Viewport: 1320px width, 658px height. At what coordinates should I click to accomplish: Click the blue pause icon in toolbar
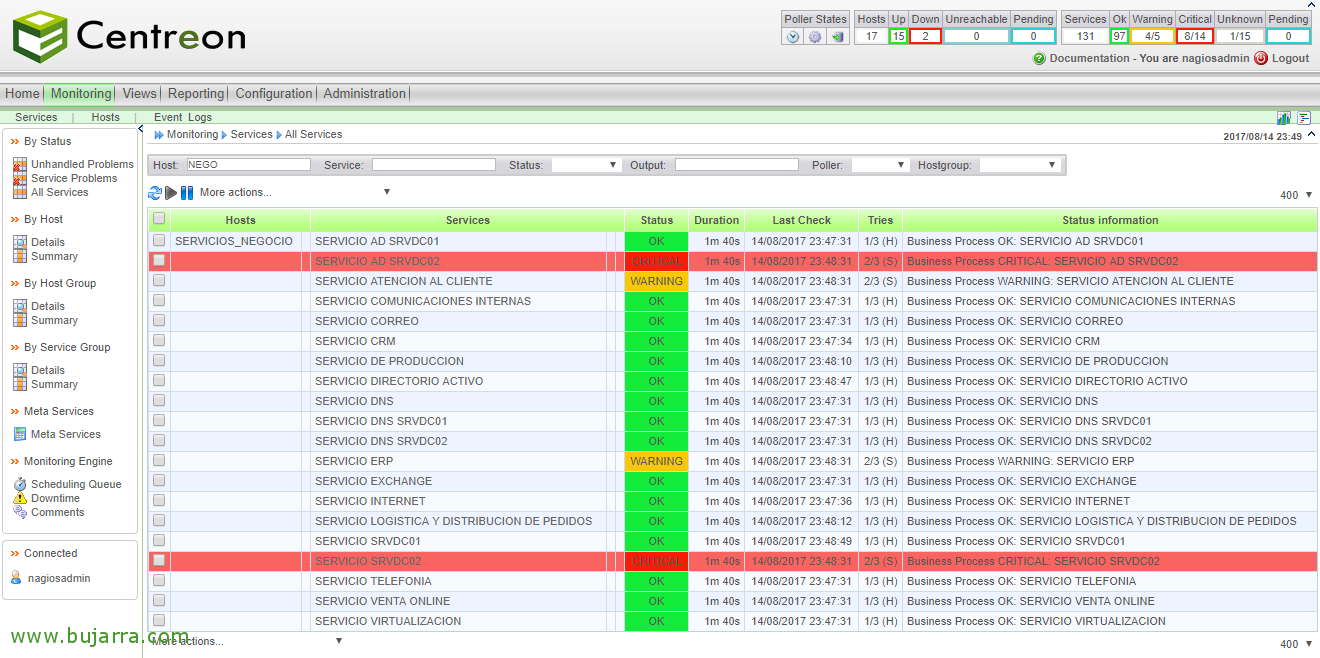click(x=187, y=192)
